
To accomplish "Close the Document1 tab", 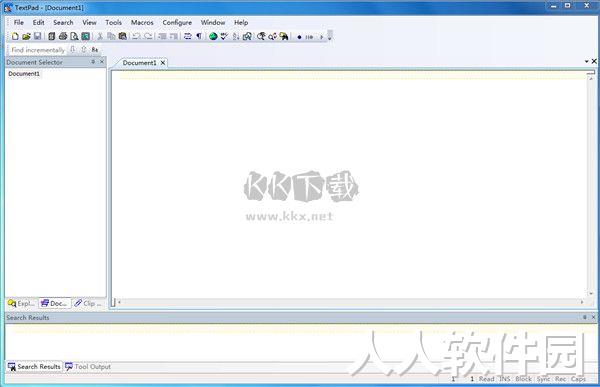I will coord(163,63).
